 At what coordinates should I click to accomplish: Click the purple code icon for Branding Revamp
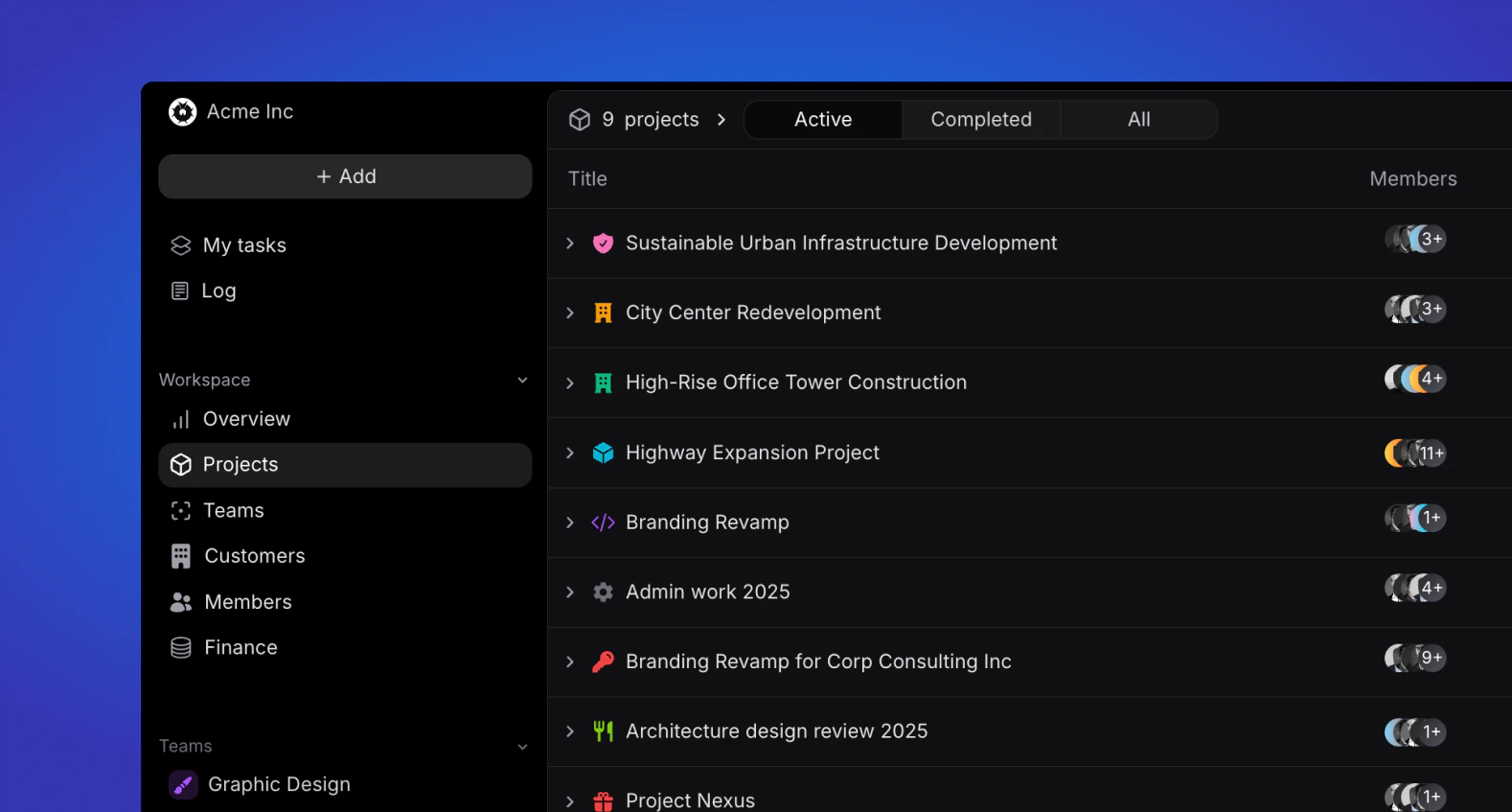(x=603, y=522)
